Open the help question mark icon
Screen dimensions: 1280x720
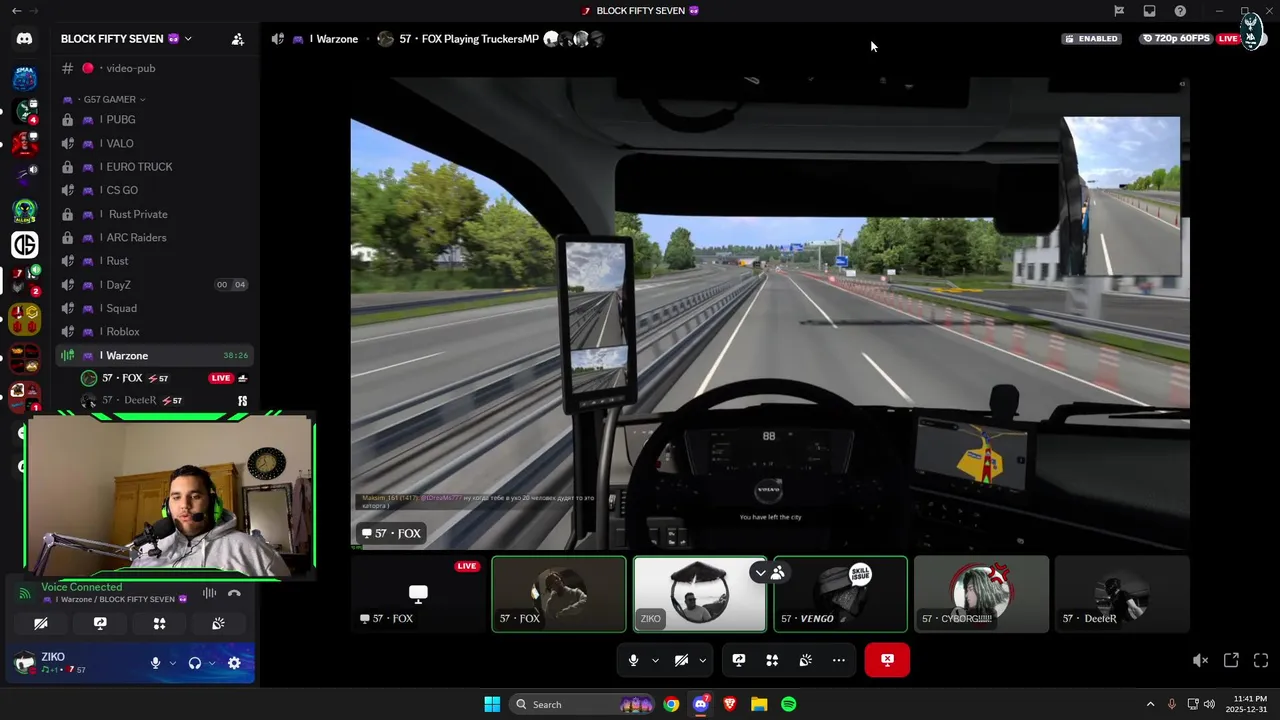[x=1180, y=11]
